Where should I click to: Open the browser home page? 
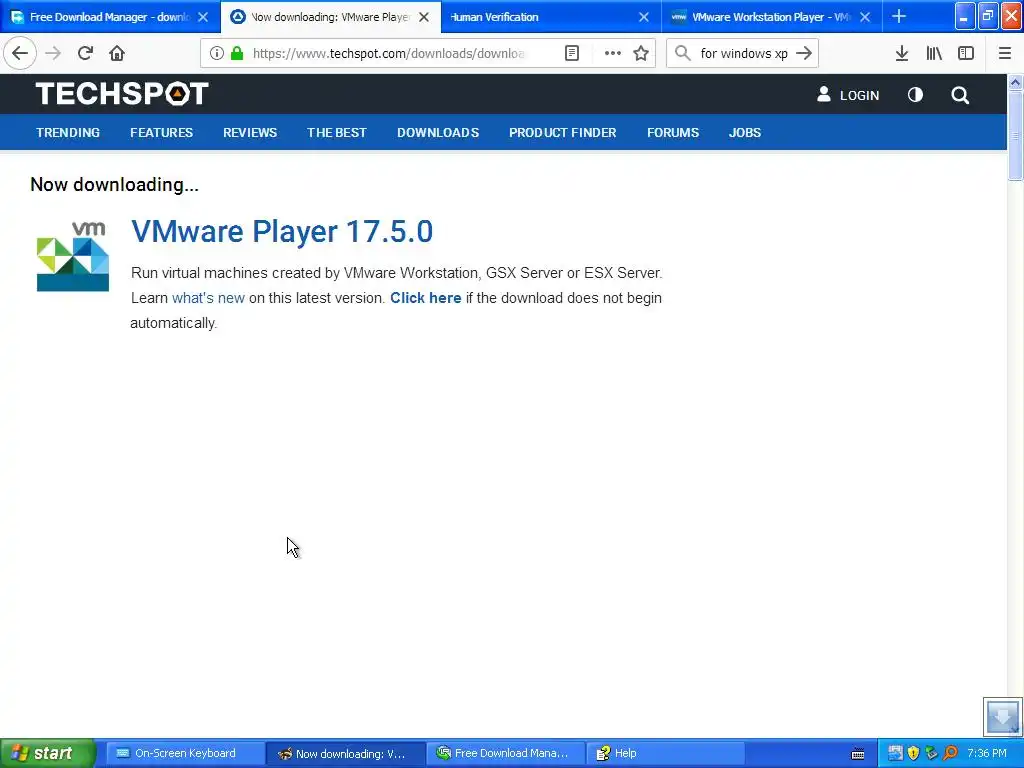(117, 53)
